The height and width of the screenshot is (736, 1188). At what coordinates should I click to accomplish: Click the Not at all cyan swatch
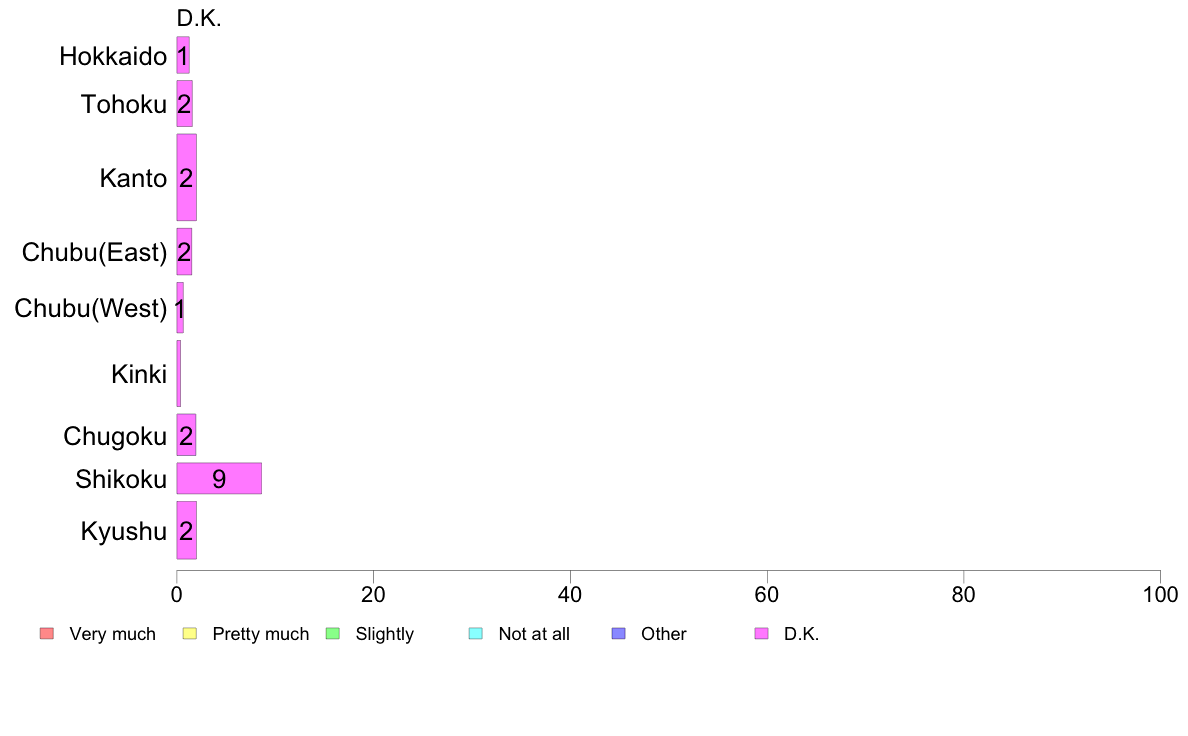point(476,634)
